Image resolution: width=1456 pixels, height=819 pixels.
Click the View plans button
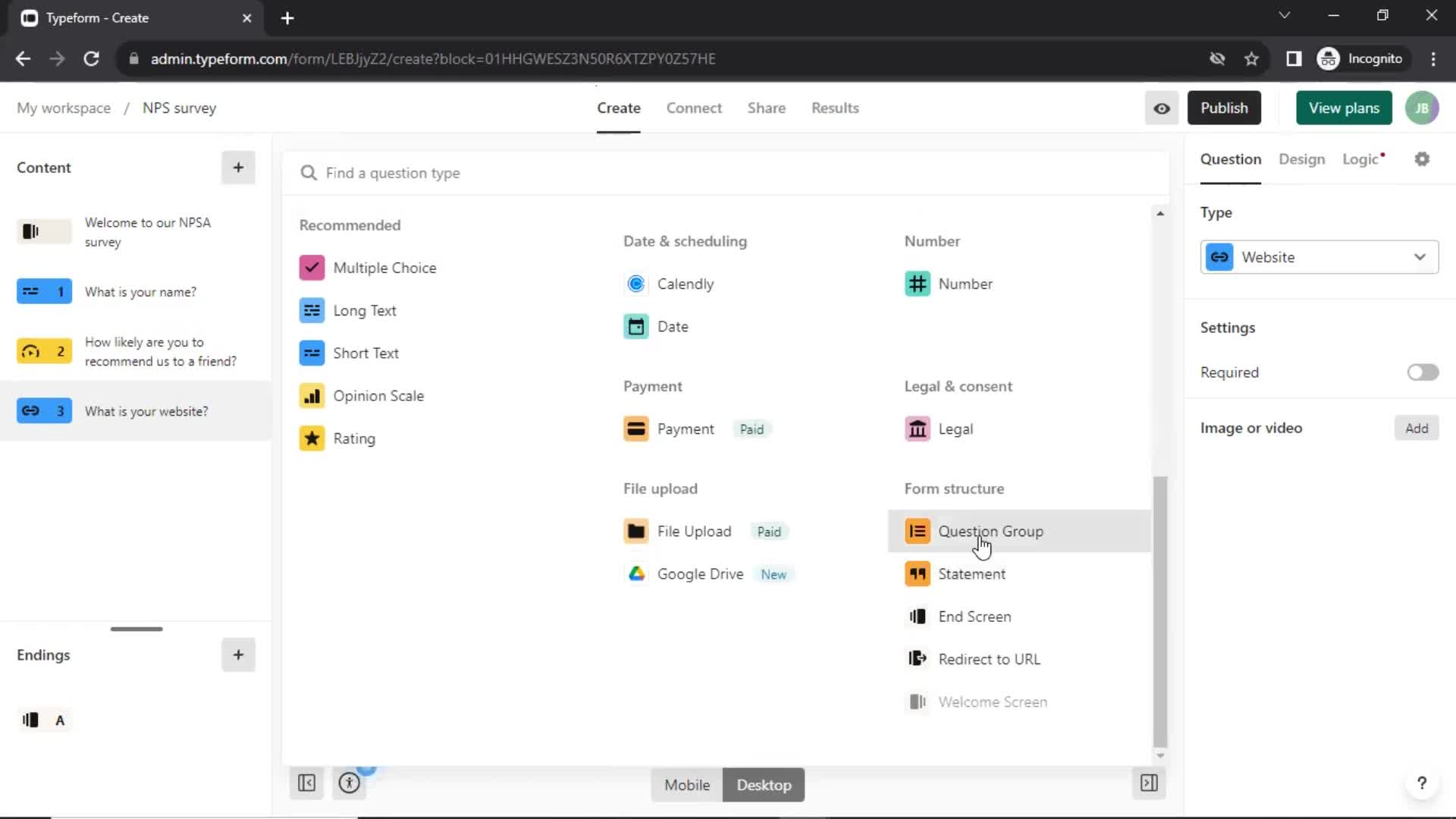[x=1344, y=108]
